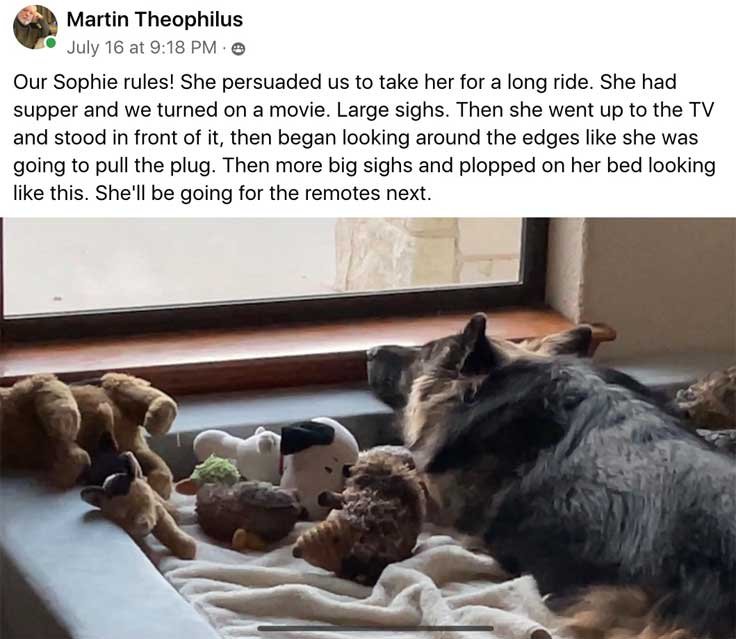The height and width of the screenshot is (639, 736).
Task: Click the post text starting 'Our Sophie rules!'
Action: pos(364,137)
